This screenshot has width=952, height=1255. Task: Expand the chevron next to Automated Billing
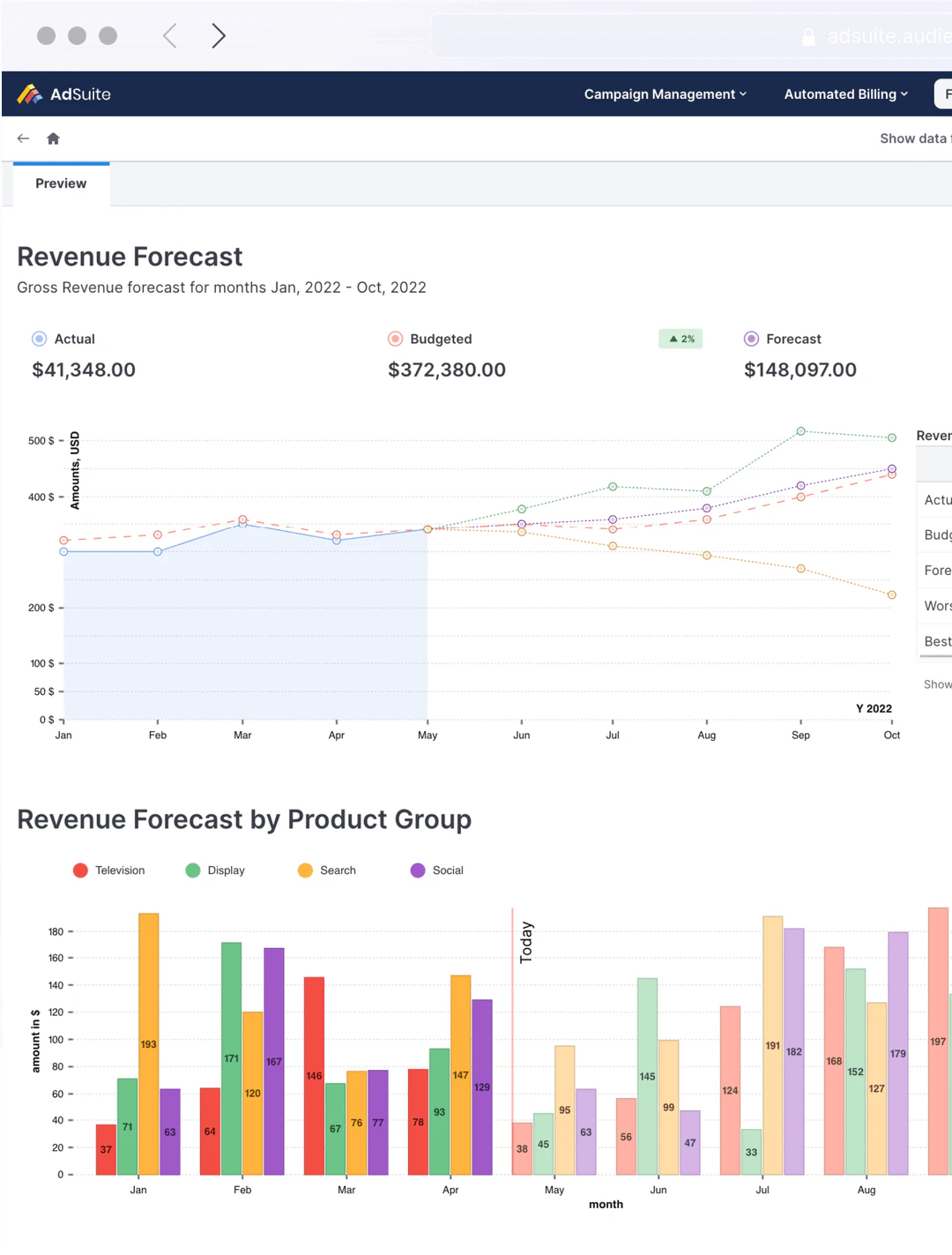[904, 93]
